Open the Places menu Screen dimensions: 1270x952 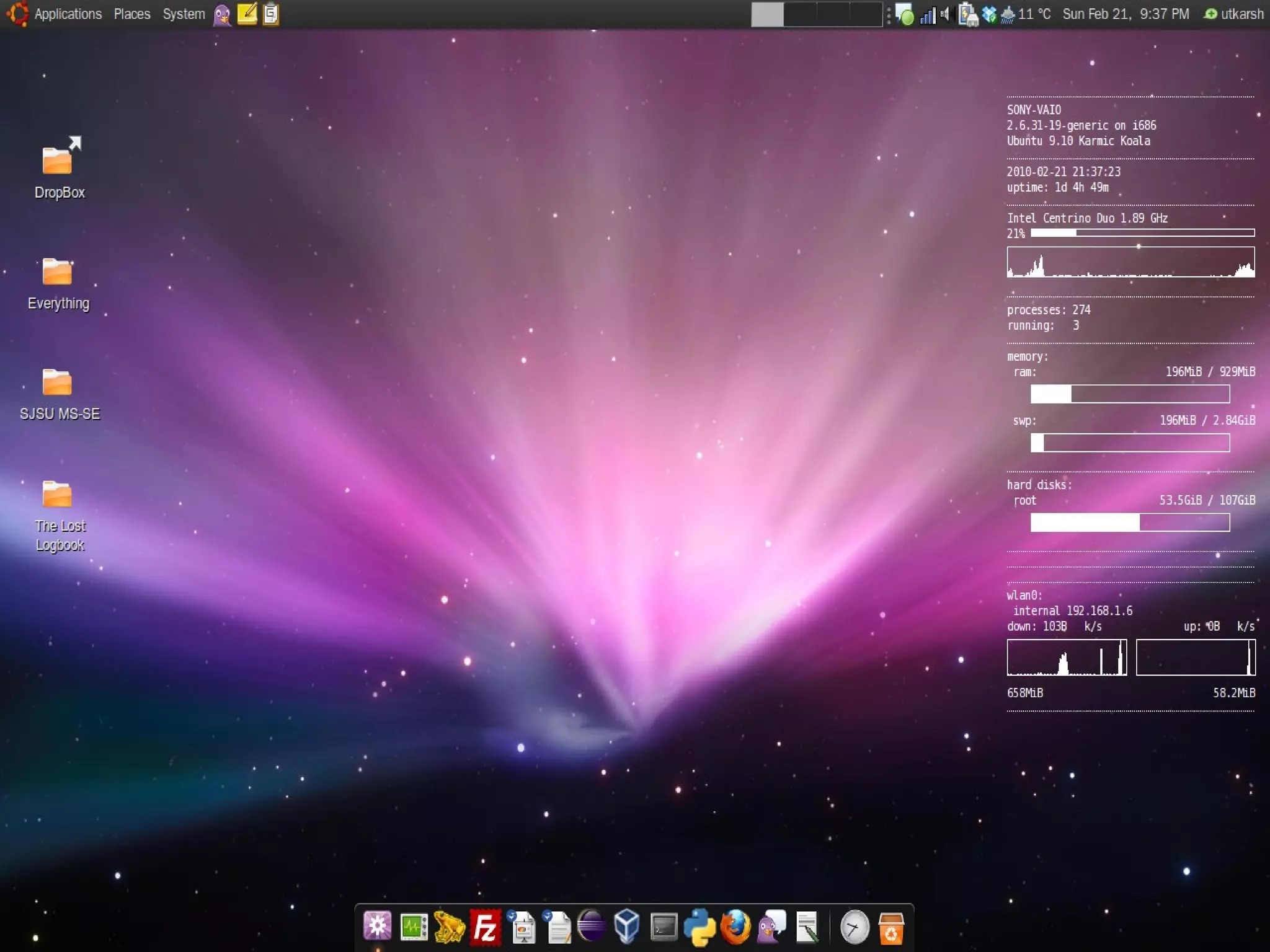132,14
